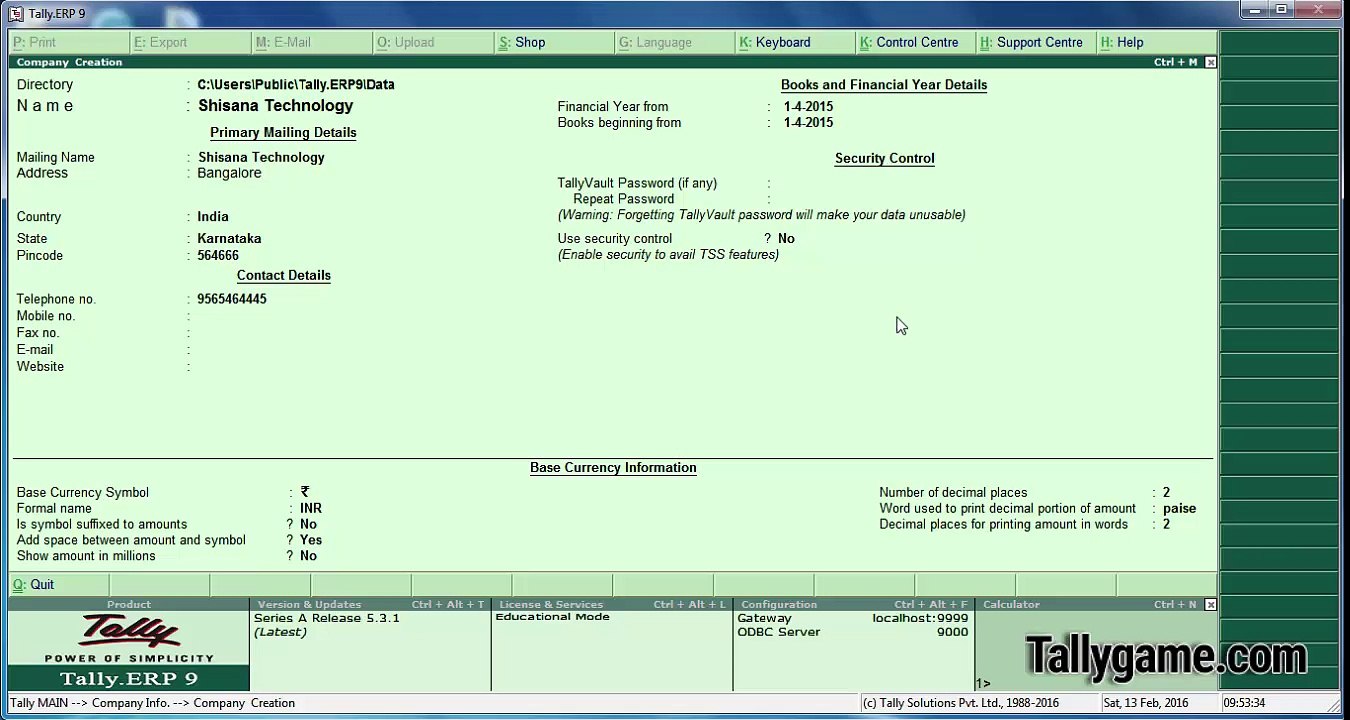Screen dimensions: 1350x720
Task: Click the Base Currency Symbol rupee sign
Action: click(305, 492)
